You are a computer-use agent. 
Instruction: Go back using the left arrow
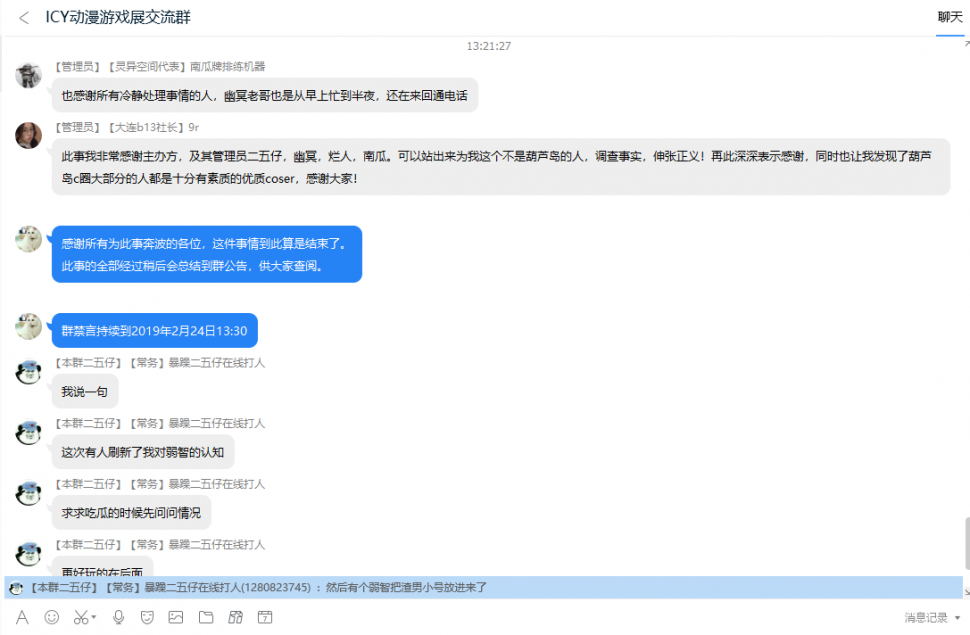click(24, 18)
